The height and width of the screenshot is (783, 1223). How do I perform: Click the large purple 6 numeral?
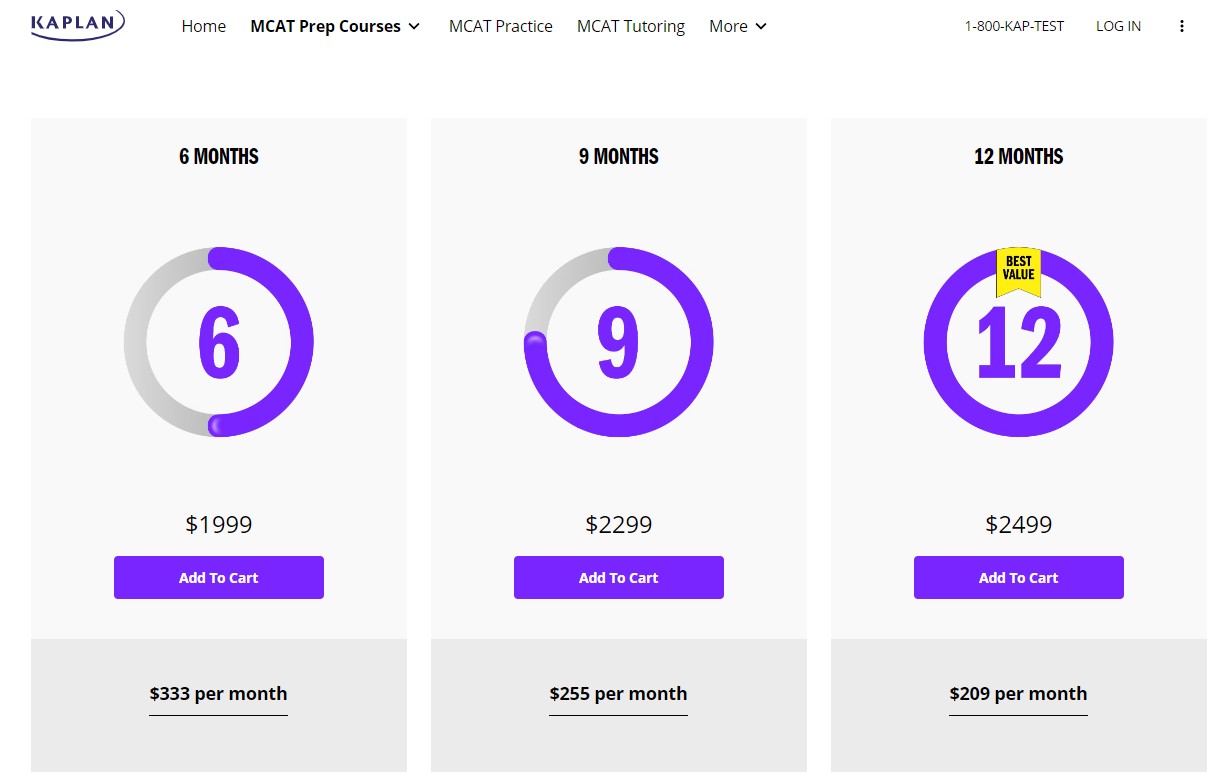point(219,342)
